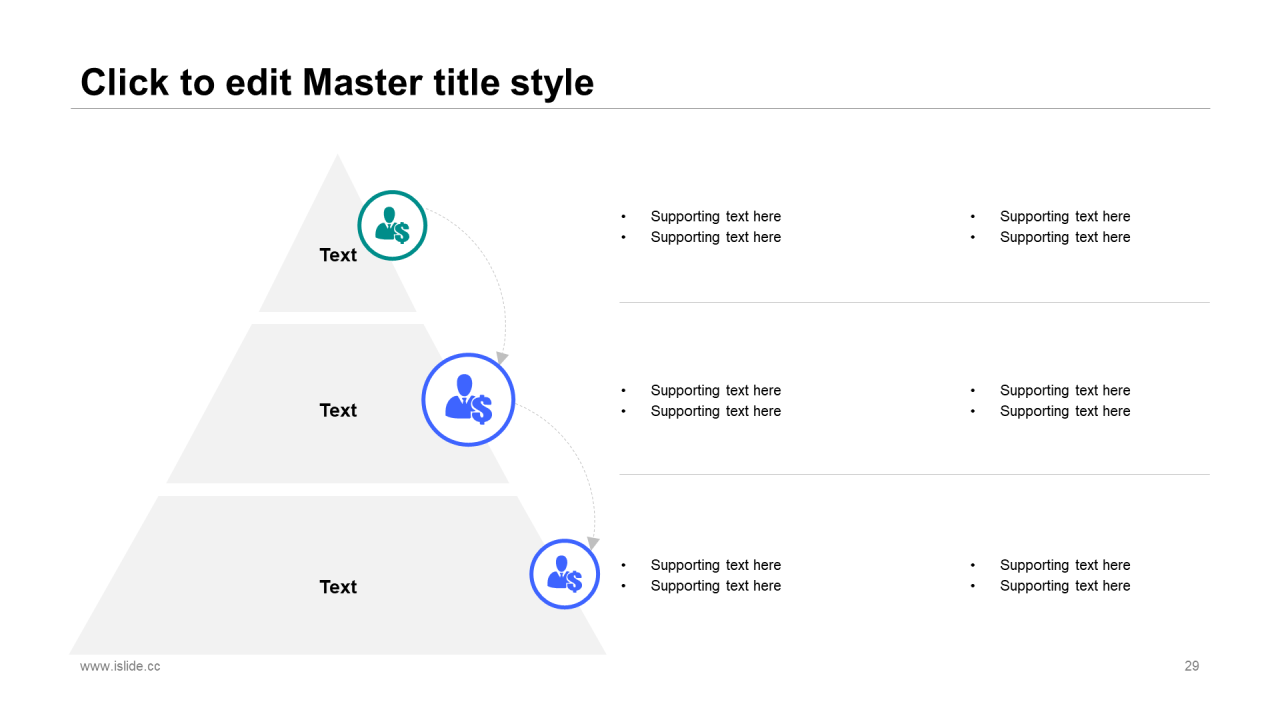
Task: Click first supporting text bullet in top-left block
Action: [x=716, y=216]
